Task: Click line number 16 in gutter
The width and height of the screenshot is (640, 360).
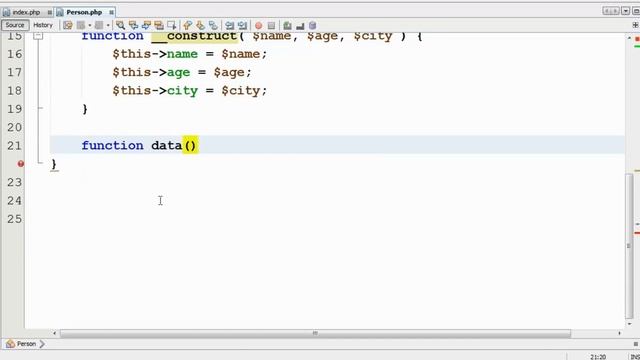Action: pos(14,54)
